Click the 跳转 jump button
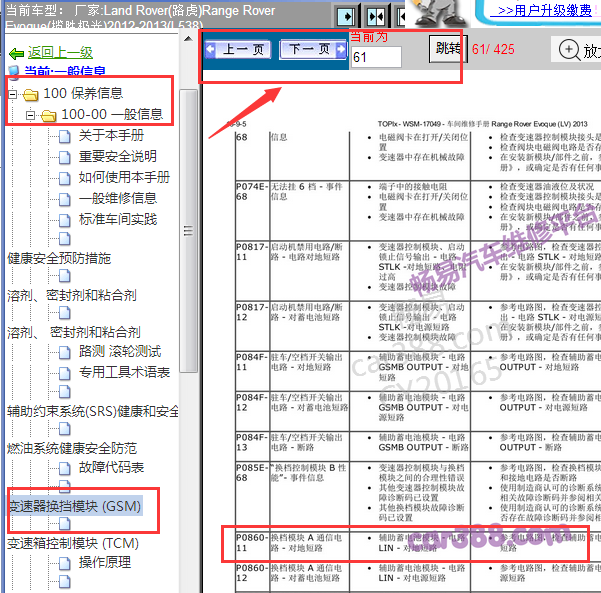 click(448, 49)
